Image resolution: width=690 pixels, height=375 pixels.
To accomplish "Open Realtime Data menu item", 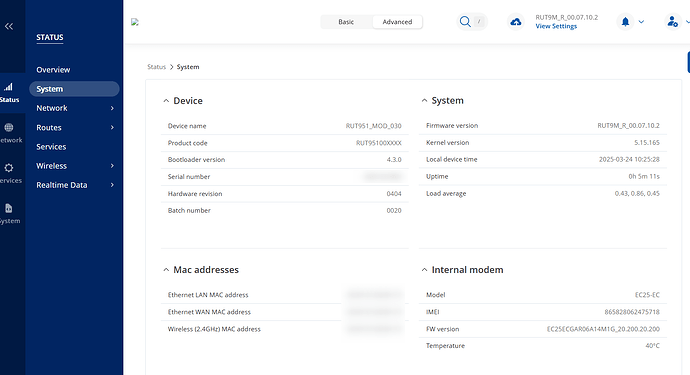I will (x=62, y=185).
